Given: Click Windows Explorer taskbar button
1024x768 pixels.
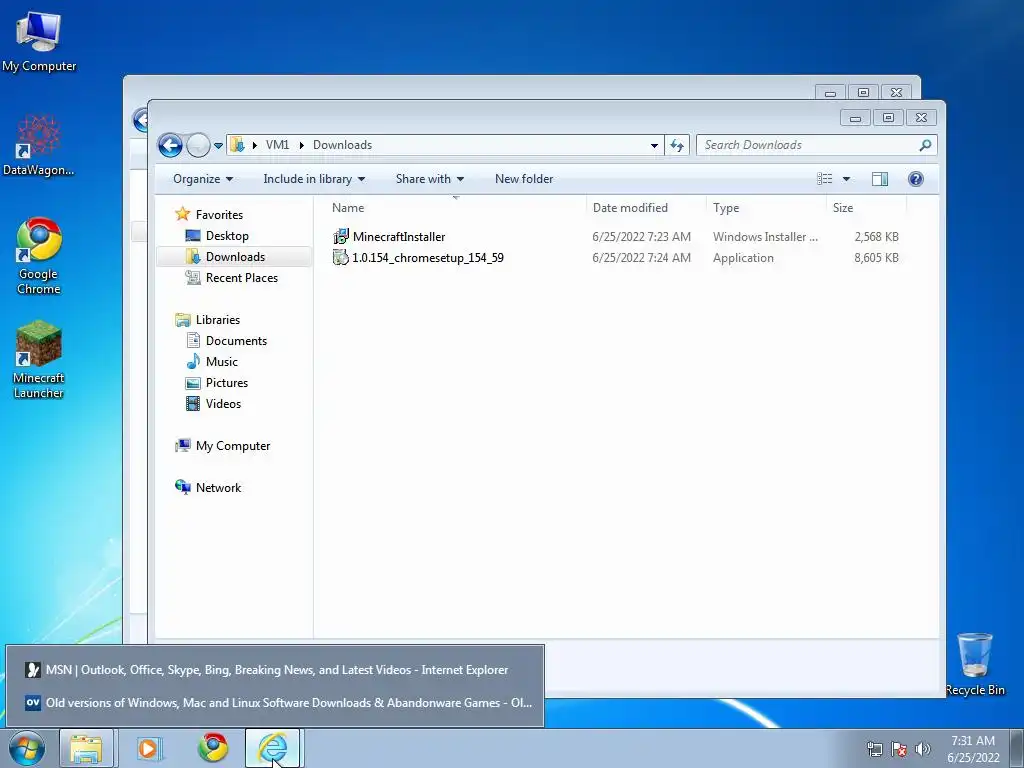Looking at the screenshot, I should pos(86,748).
